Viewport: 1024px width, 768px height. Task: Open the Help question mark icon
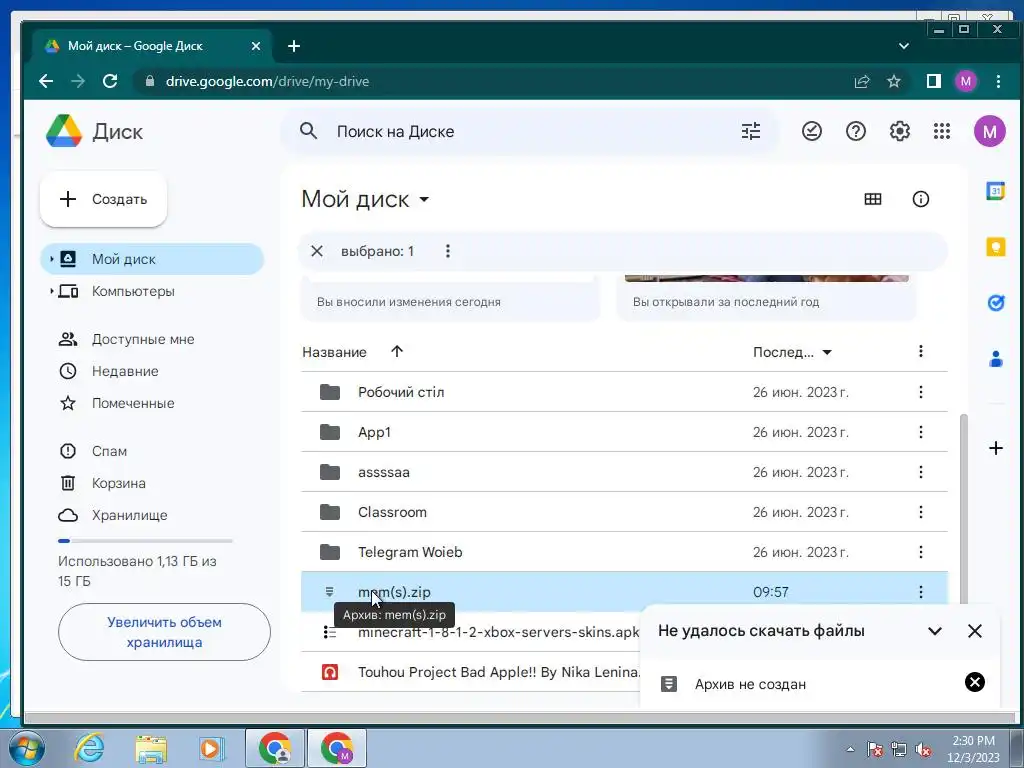coord(856,131)
